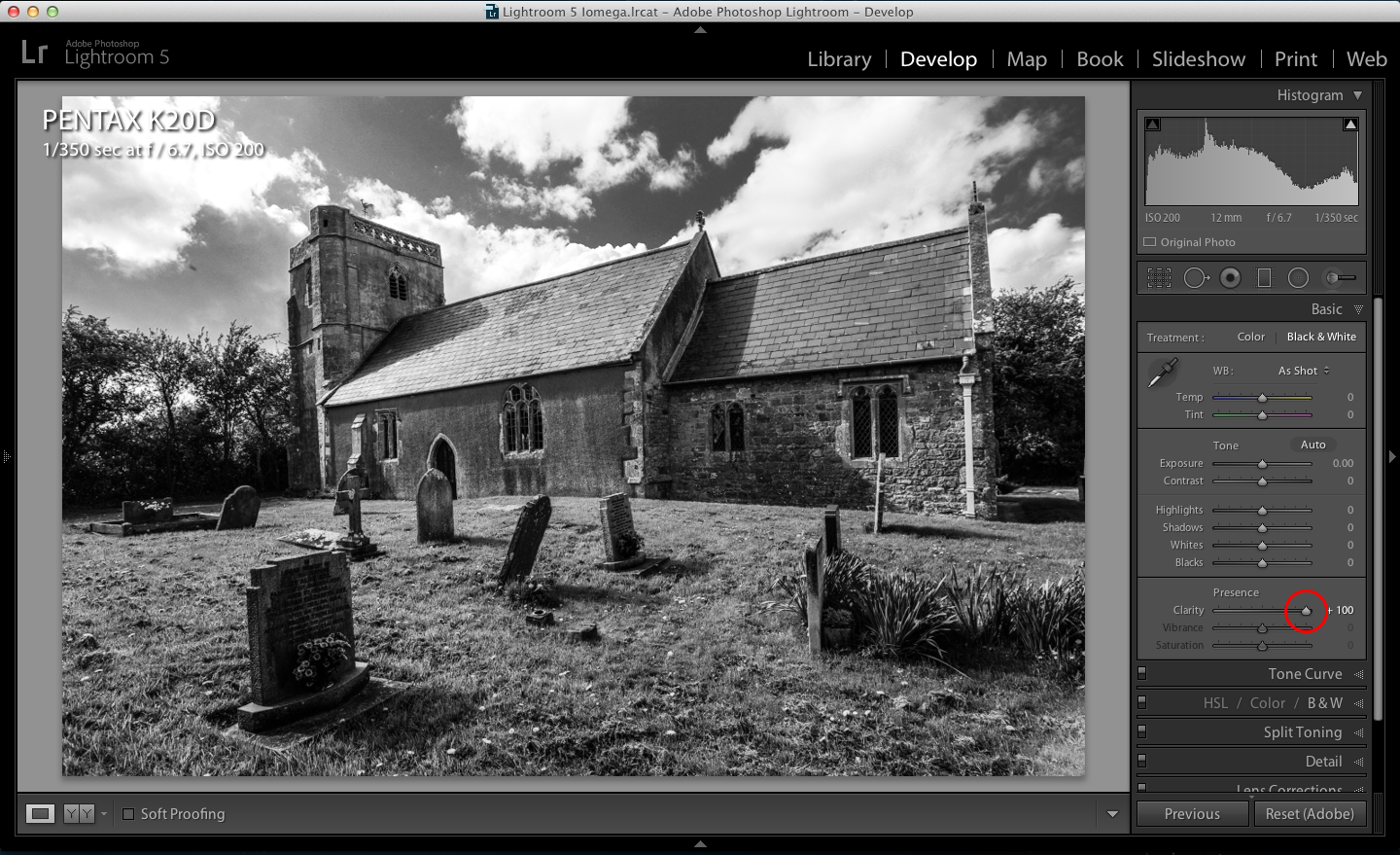Viewport: 1400px width, 855px height.
Task: Activate the Red Eye Correction tool
Action: (1230, 278)
